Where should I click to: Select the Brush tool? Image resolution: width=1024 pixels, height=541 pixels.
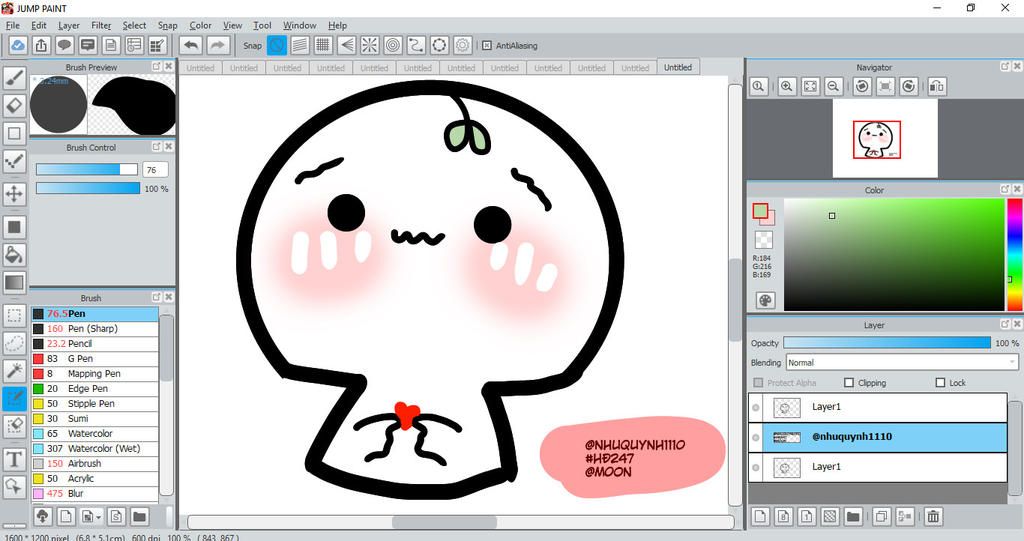click(14, 78)
